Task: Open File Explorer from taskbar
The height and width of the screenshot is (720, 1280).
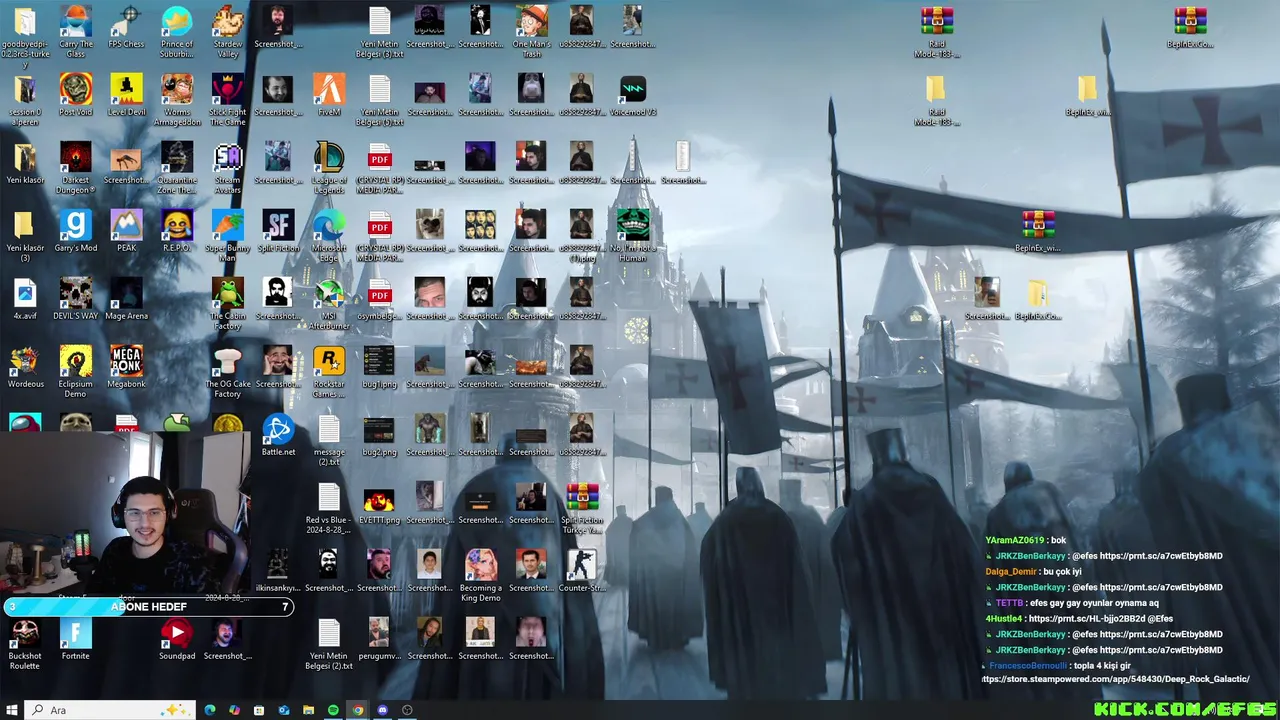Action: coord(309,710)
